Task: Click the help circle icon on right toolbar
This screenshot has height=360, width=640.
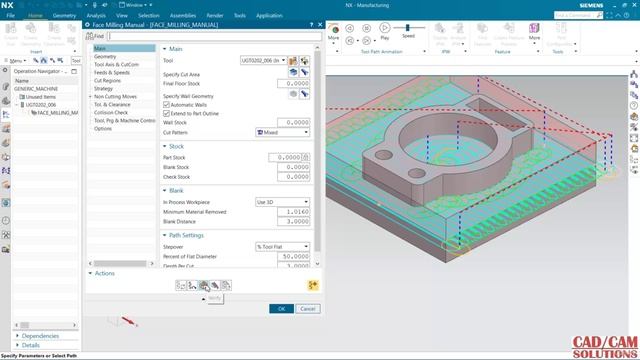Action: (x=634, y=106)
